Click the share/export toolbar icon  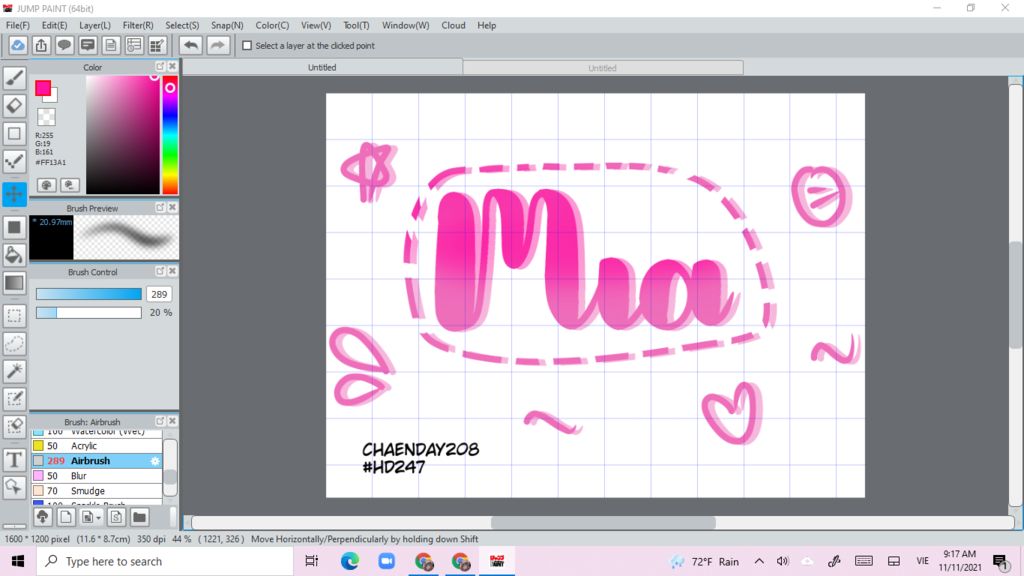pyautogui.click(x=41, y=45)
